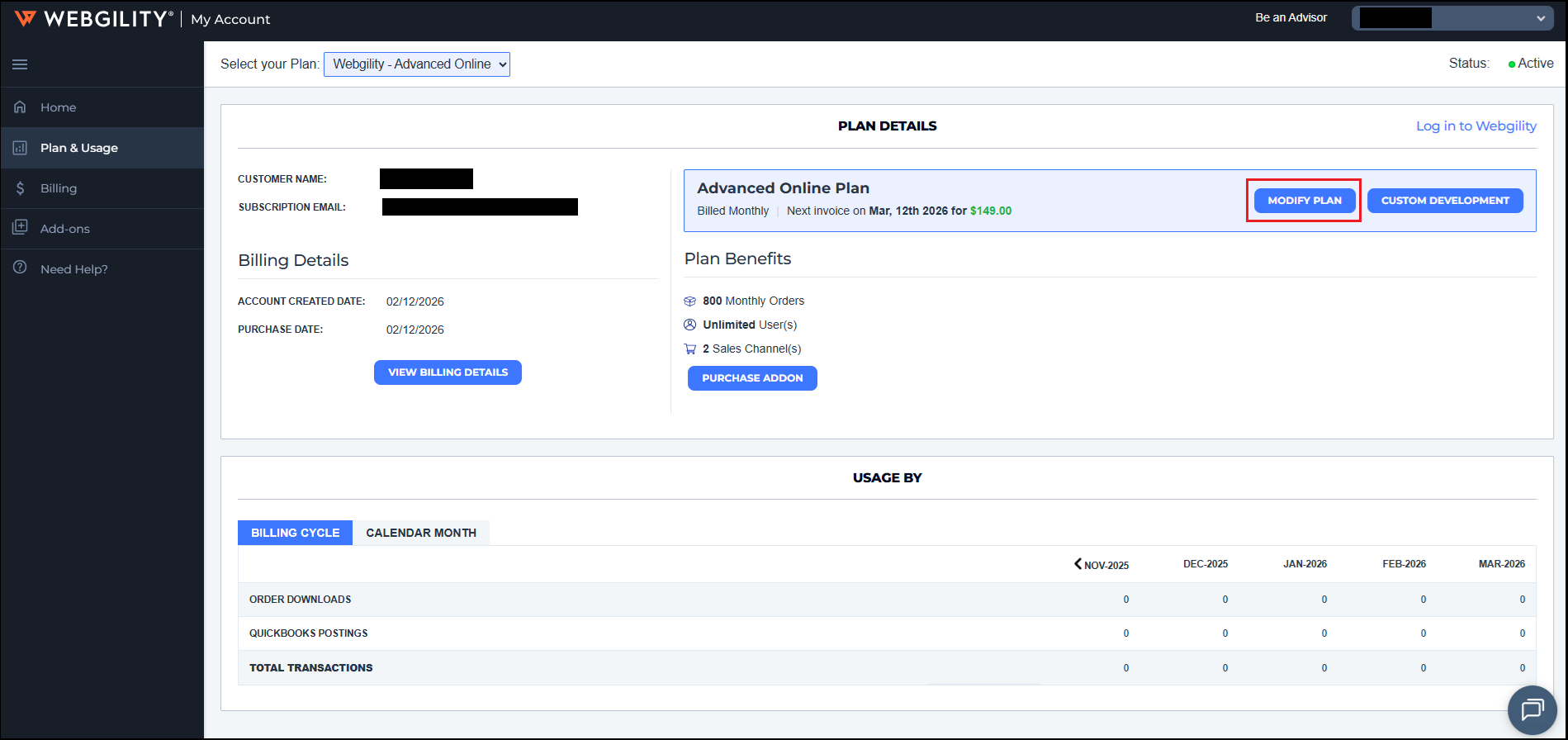Click the Be an Advisor link

point(1291,17)
